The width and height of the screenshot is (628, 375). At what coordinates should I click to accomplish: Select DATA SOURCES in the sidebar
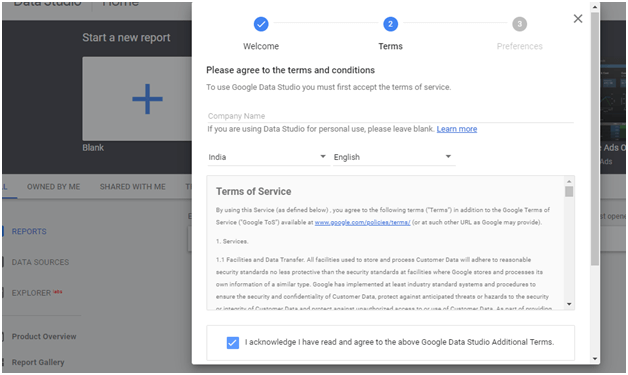tap(40, 262)
